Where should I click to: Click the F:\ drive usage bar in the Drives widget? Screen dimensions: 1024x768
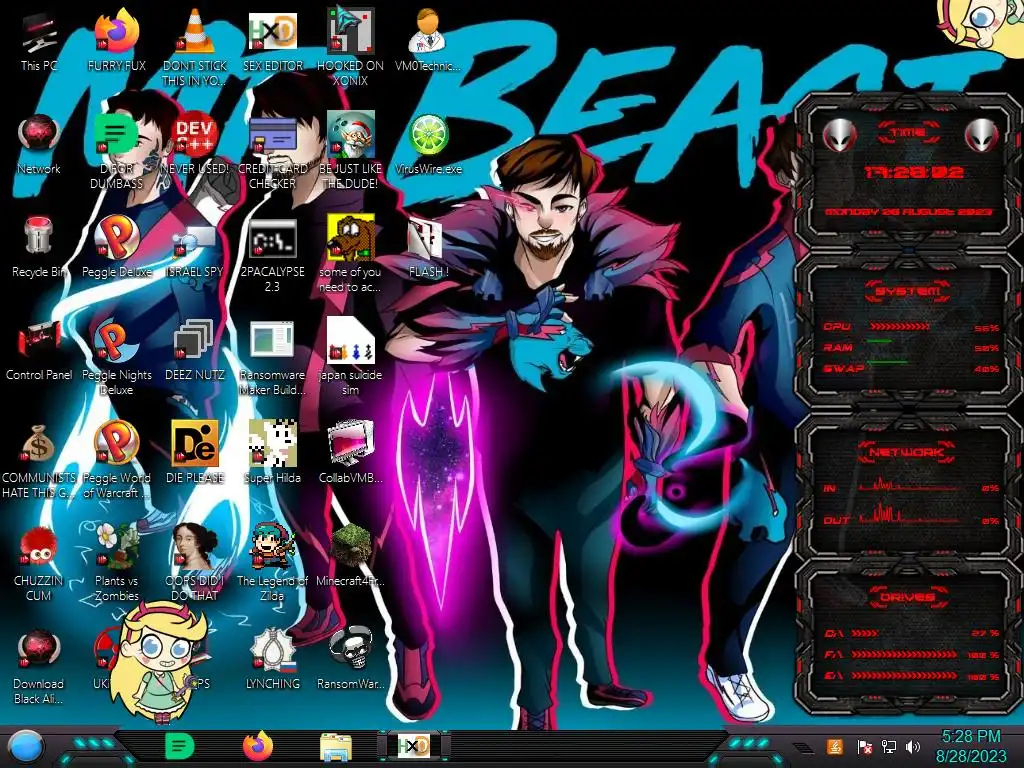pyautogui.click(x=904, y=654)
